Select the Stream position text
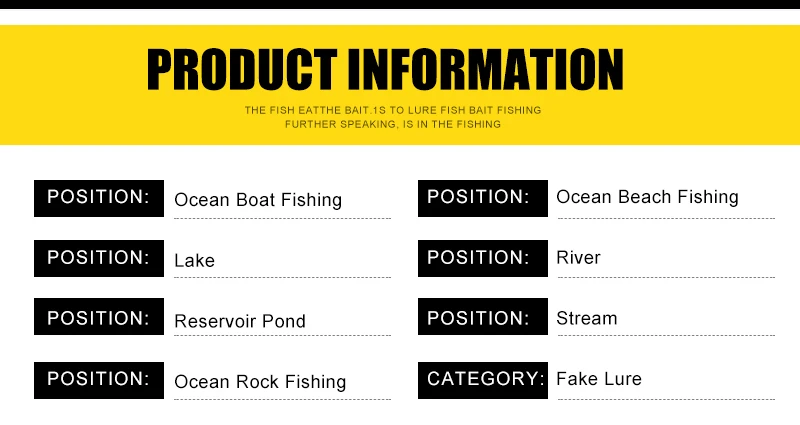Viewport: 800px width, 425px height. tap(587, 318)
